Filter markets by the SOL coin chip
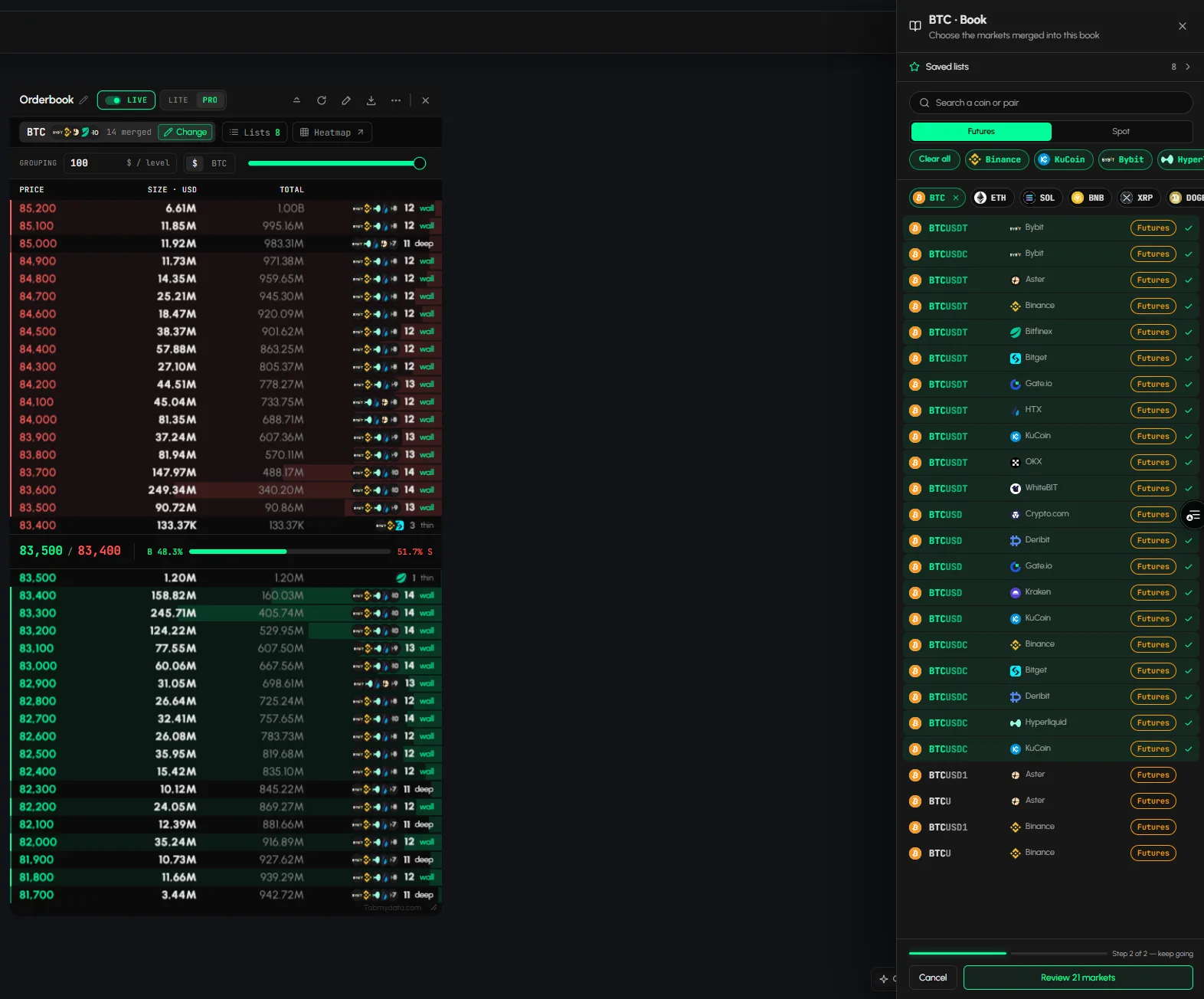 pos(1040,198)
